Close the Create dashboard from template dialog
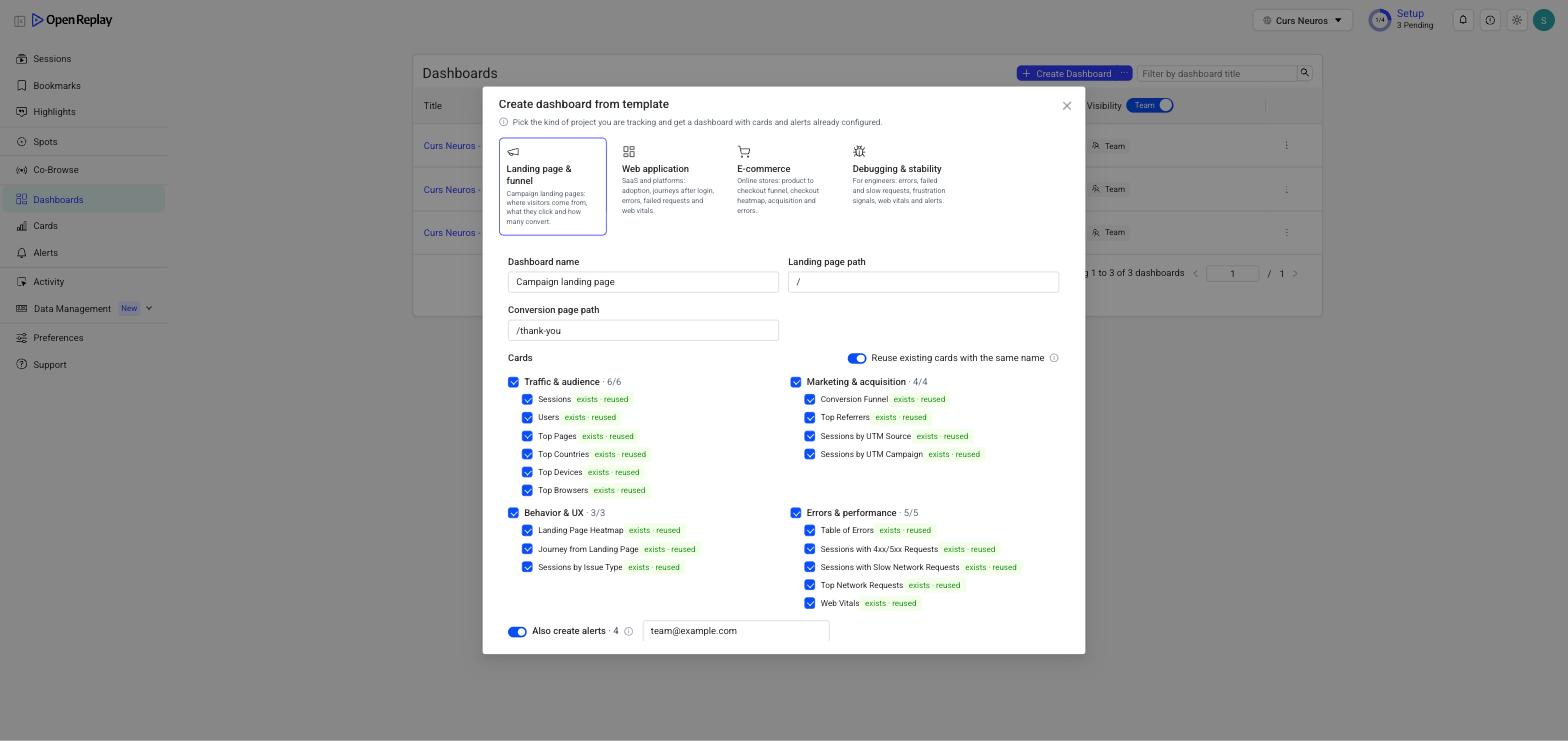The image size is (1568, 741). 1067,106
